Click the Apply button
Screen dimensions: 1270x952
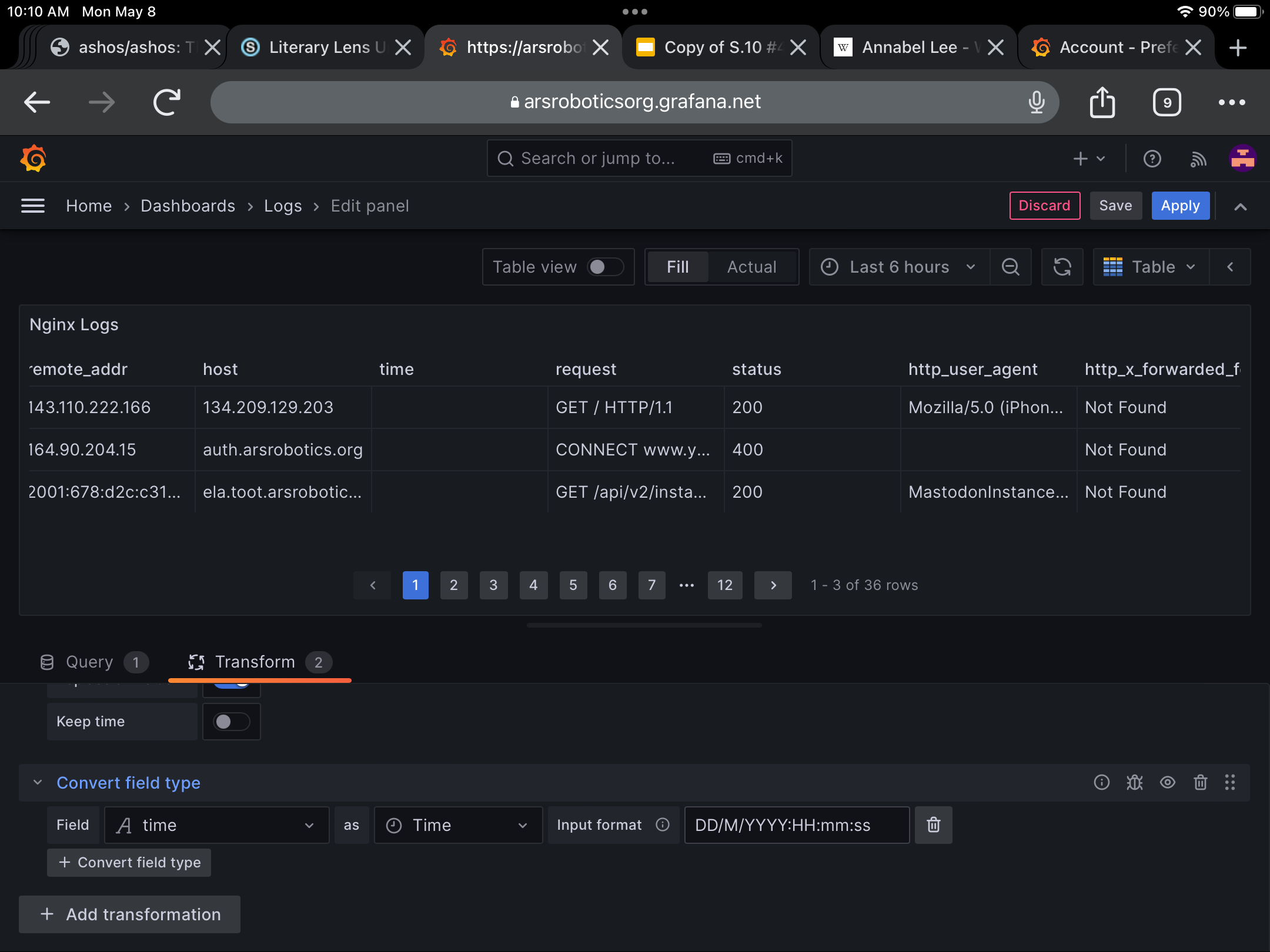click(x=1179, y=206)
